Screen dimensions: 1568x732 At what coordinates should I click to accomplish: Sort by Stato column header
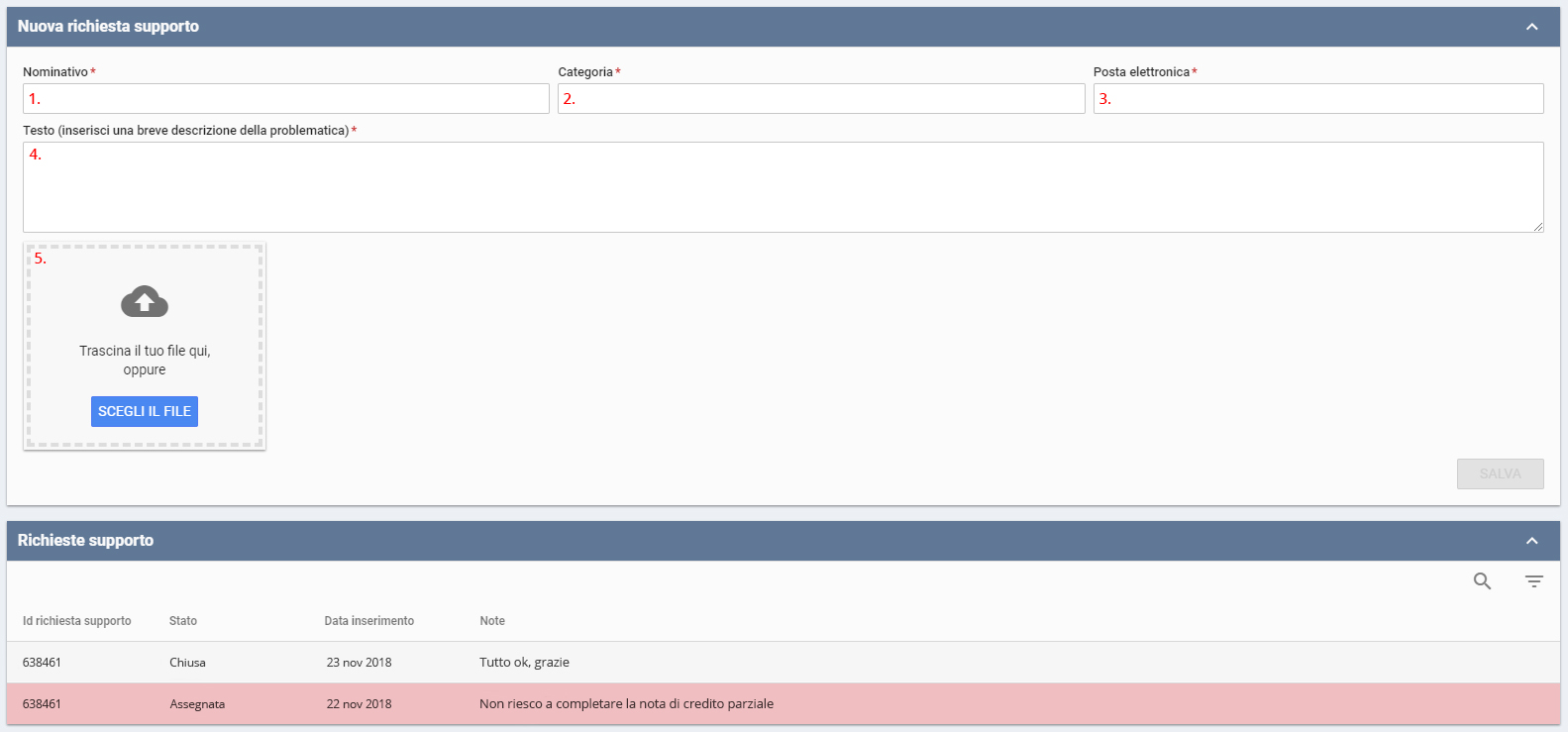pos(183,621)
